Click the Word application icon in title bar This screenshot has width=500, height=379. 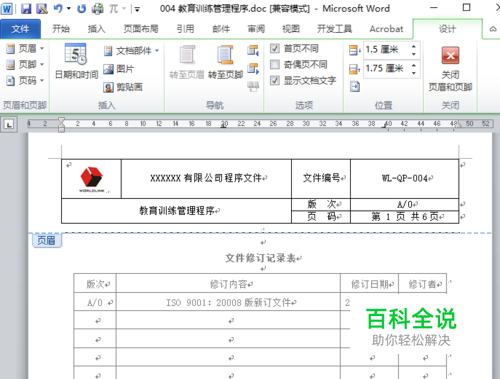click(7, 9)
